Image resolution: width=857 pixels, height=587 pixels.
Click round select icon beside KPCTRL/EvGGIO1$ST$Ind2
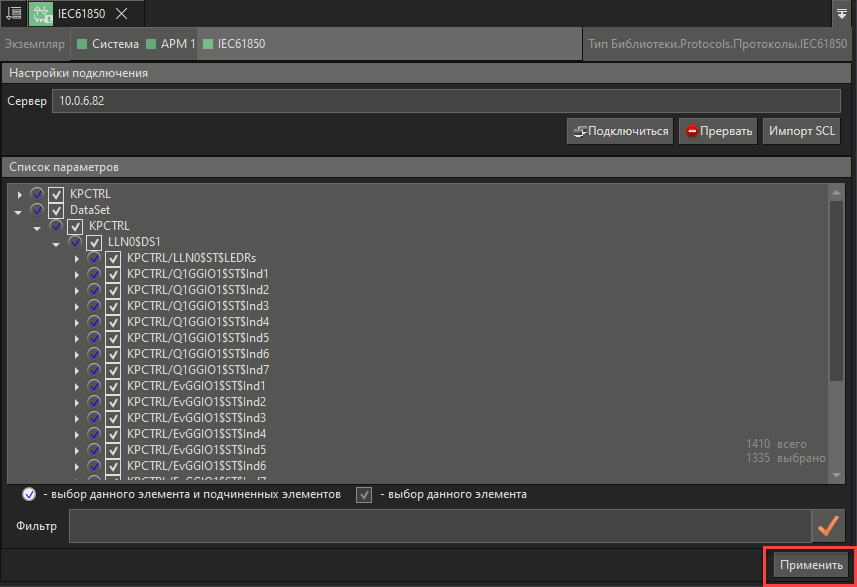94,402
